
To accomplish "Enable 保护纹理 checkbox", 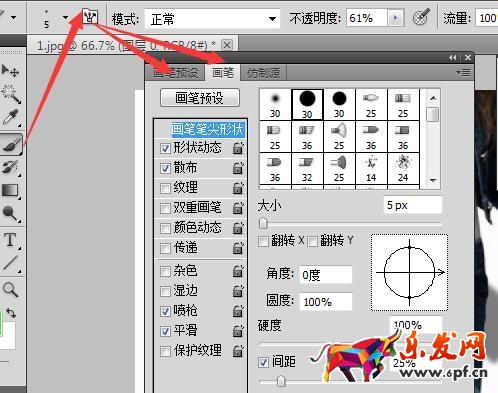I will [x=165, y=351].
